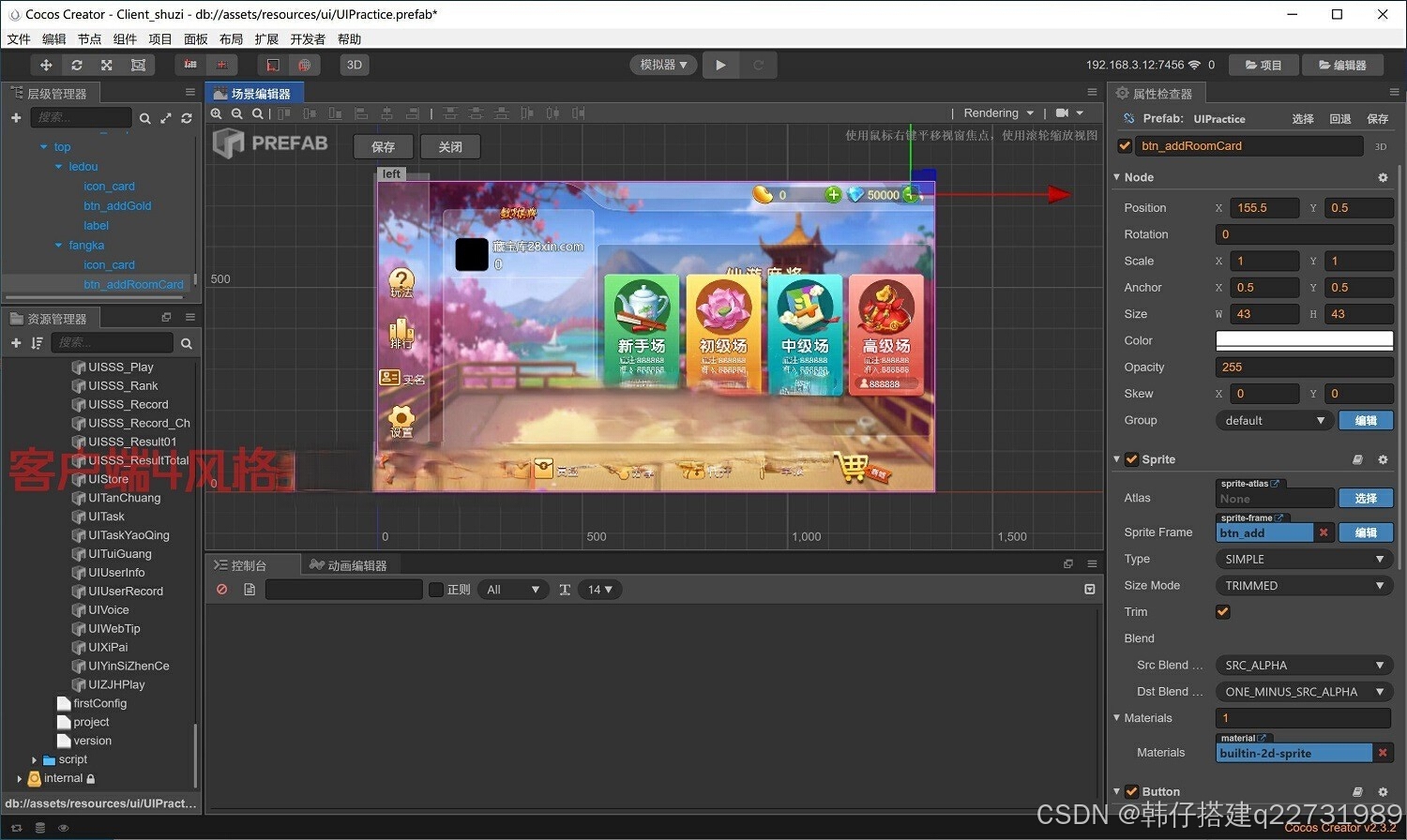1407x840 pixels.
Task: Open the Src Blend SRC_ALPHA dropdown
Action: (x=1304, y=666)
